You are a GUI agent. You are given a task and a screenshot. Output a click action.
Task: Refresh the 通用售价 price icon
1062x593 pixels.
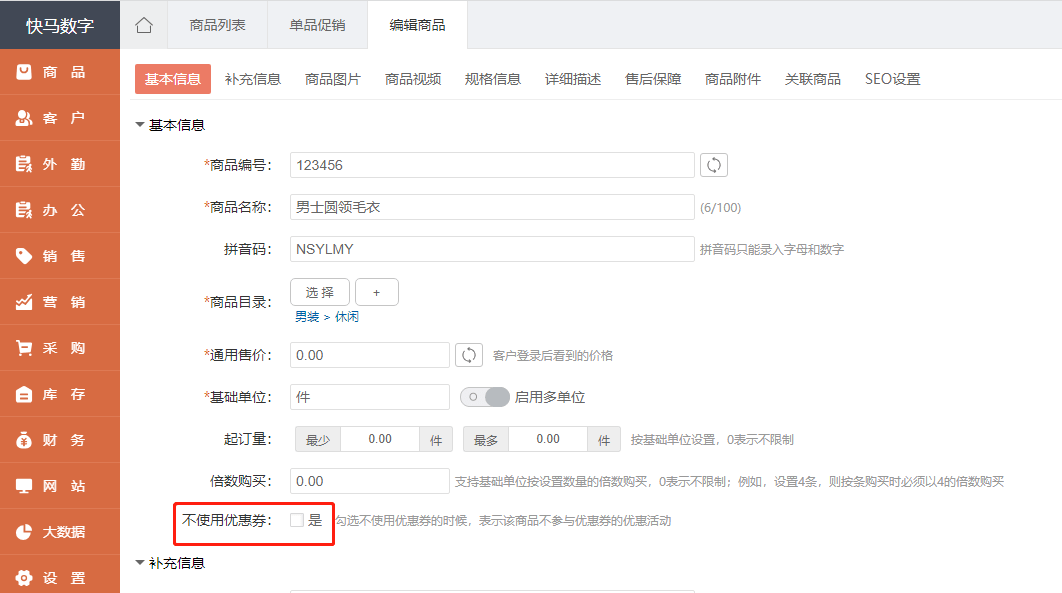pos(469,355)
